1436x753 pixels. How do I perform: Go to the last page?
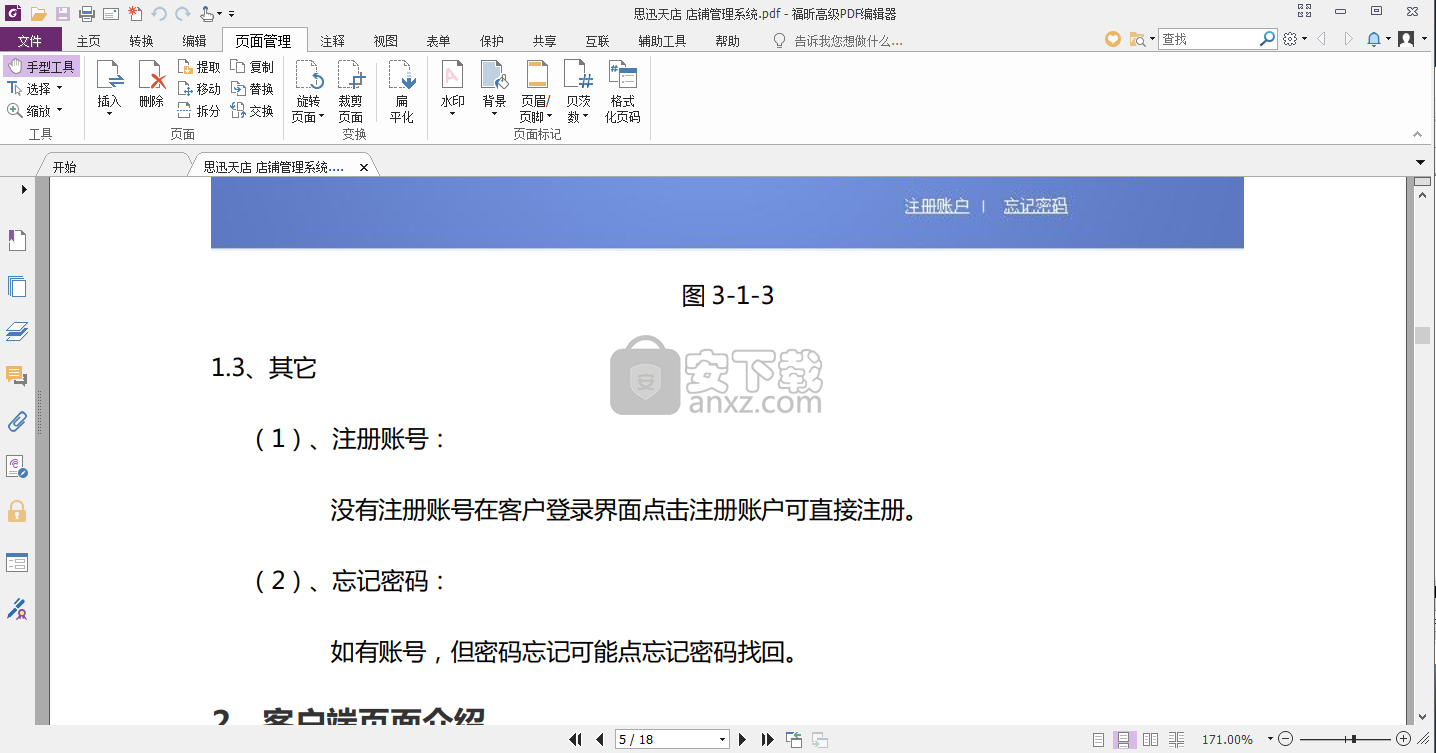pos(767,739)
